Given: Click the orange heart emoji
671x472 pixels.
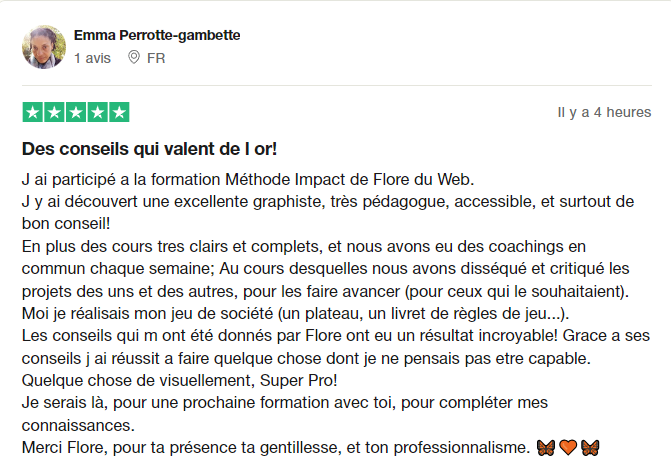Looking at the screenshot, I should click(x=568, y=446).
